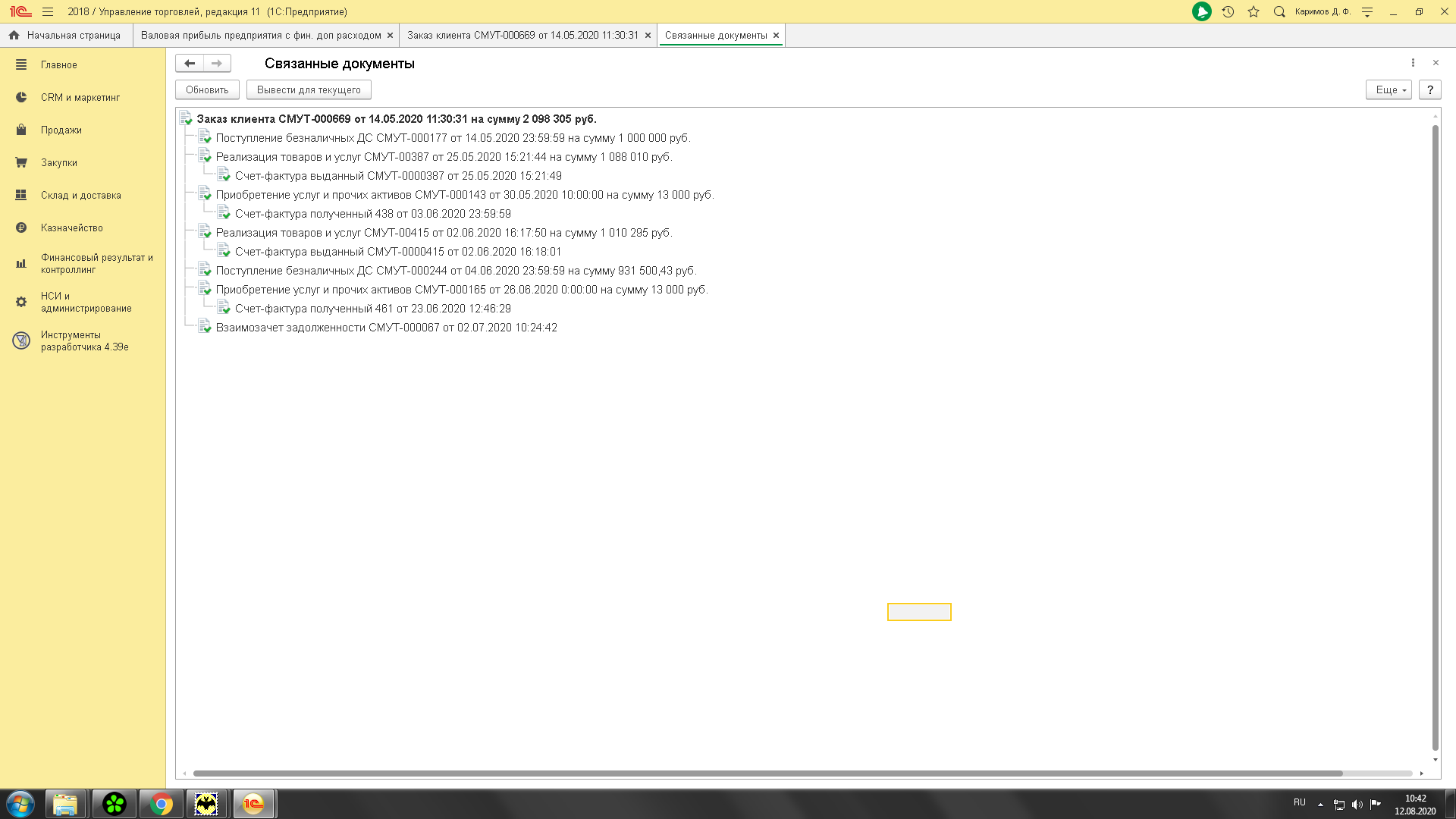Select root Заказ клиента СМУТ-000669 row

tap(397, 119)
